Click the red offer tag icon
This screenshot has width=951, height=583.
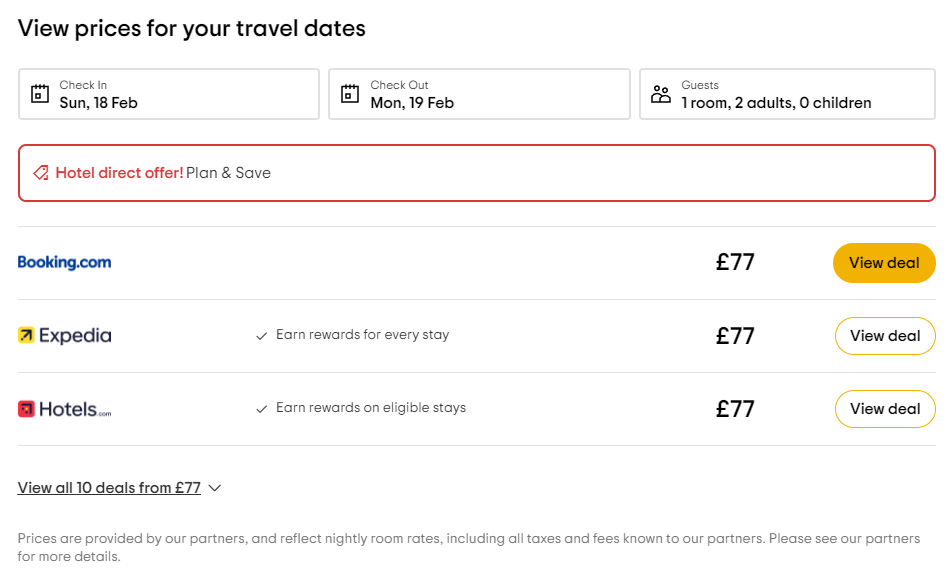pyautogui.click(x=41, y=173)
